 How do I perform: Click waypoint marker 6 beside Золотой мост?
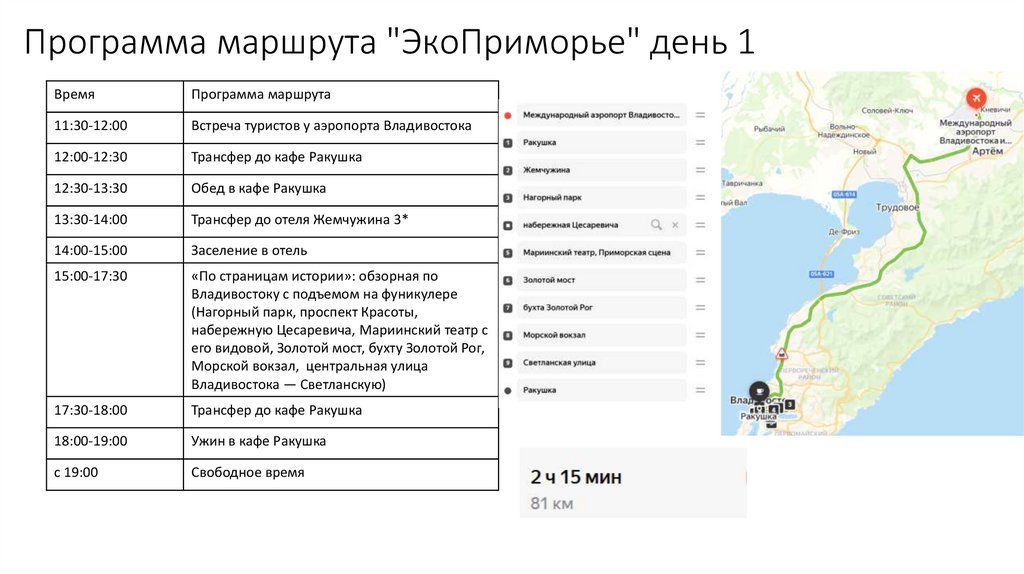pos(507,280)
